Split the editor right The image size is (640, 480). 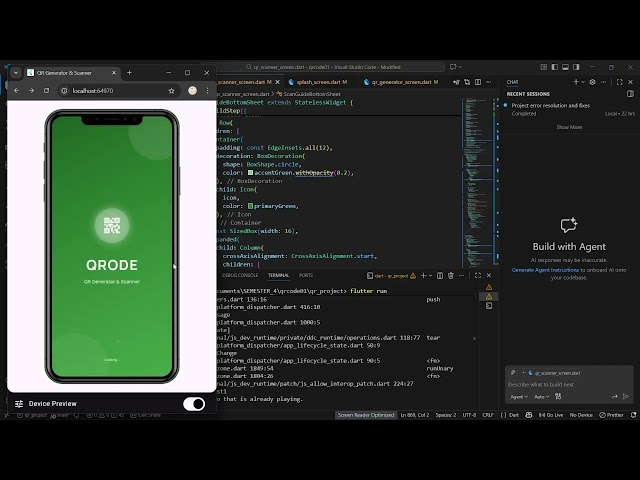point(478,82)
